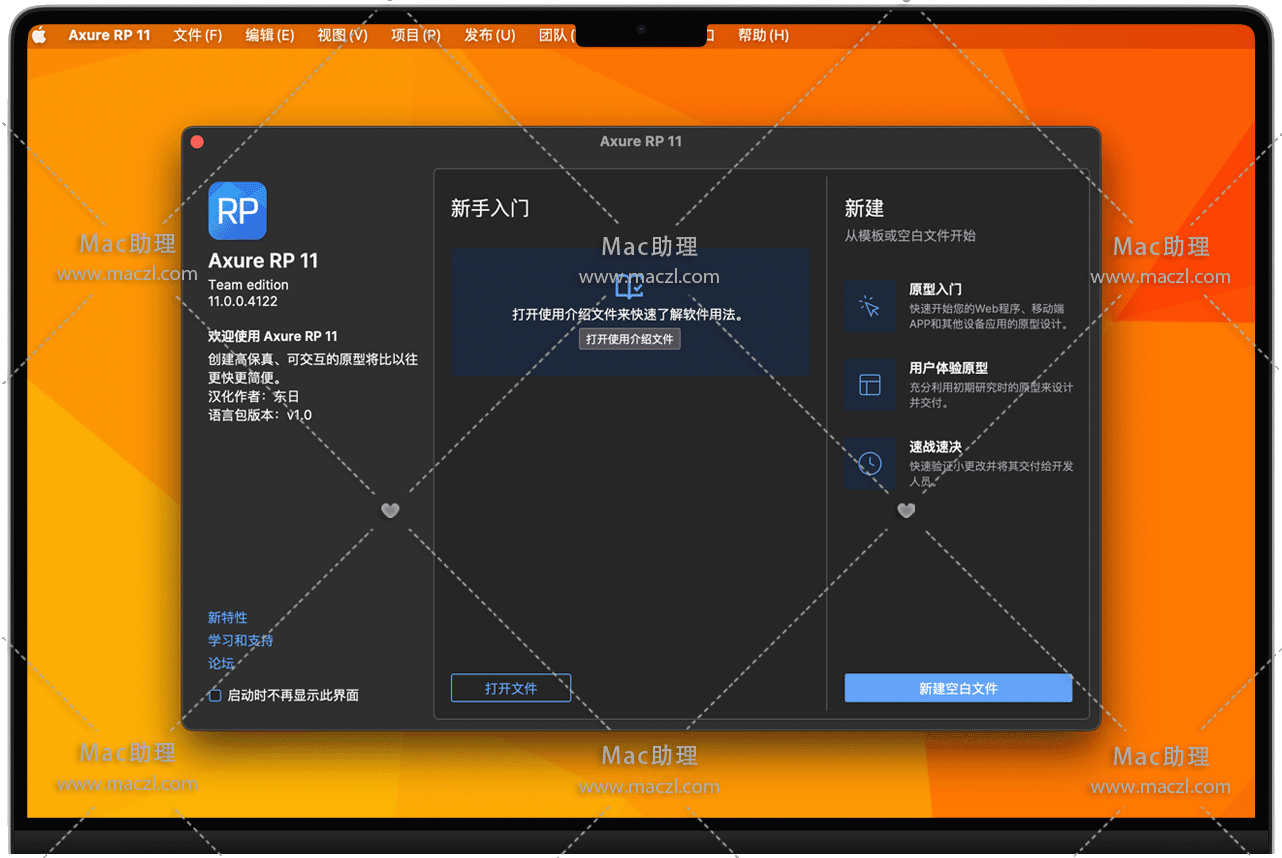1282x858 pixels.
Task: Select the 速战速决 clock icon
Action: tap(869, 463)
